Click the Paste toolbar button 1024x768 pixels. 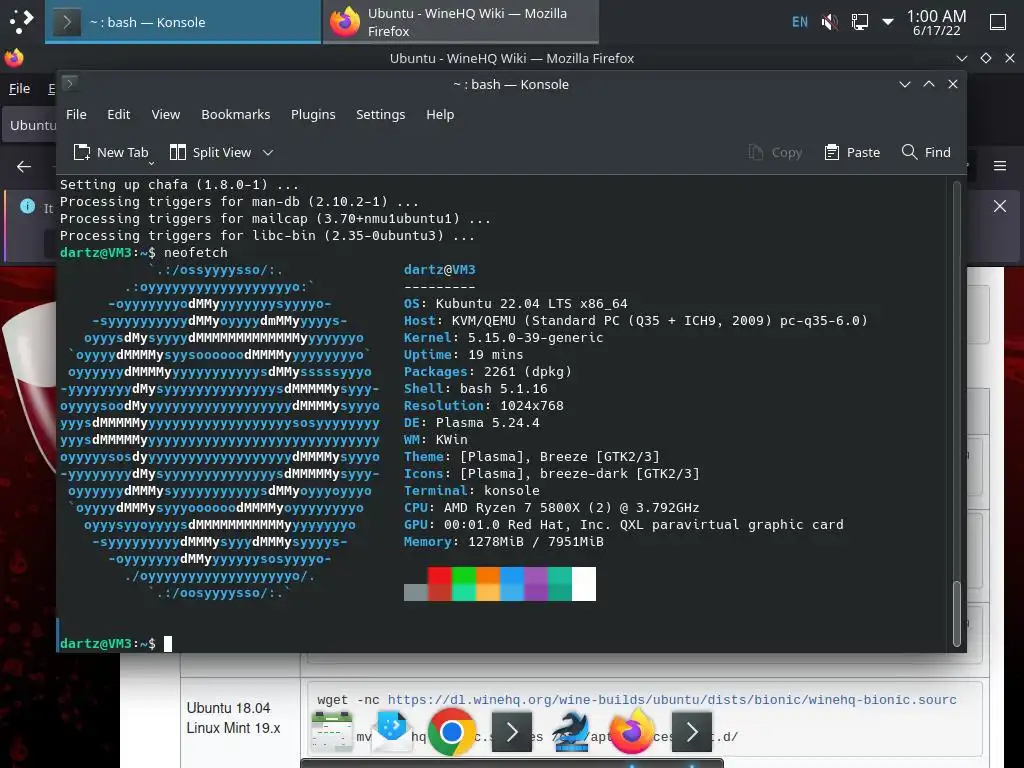(852, 152)
